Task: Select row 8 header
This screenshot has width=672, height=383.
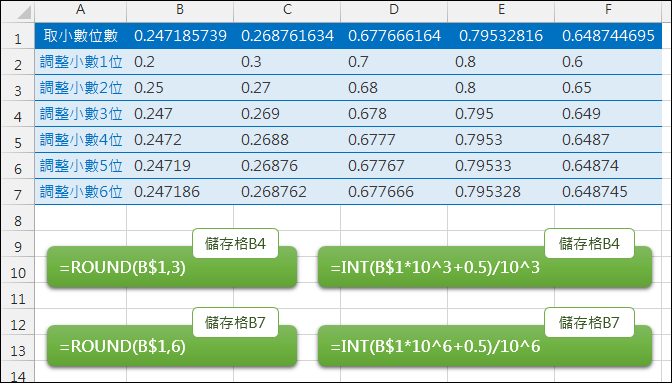Action: (18, 218)
